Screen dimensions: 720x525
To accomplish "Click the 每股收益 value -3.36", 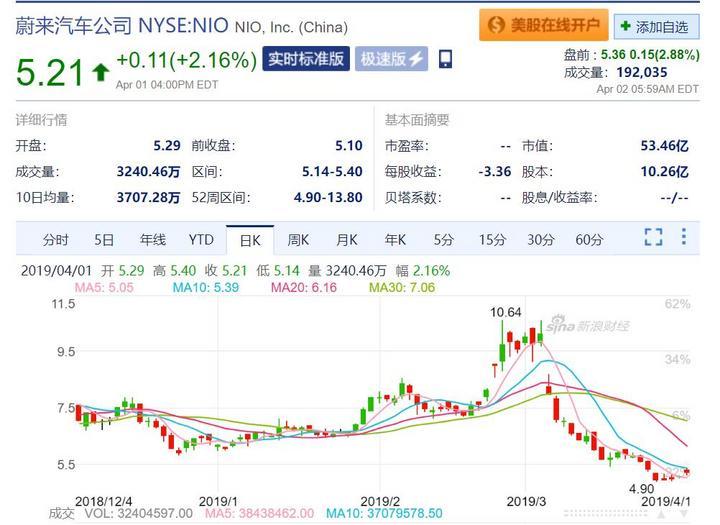I will pyautogui.click(x=495, y=171).
